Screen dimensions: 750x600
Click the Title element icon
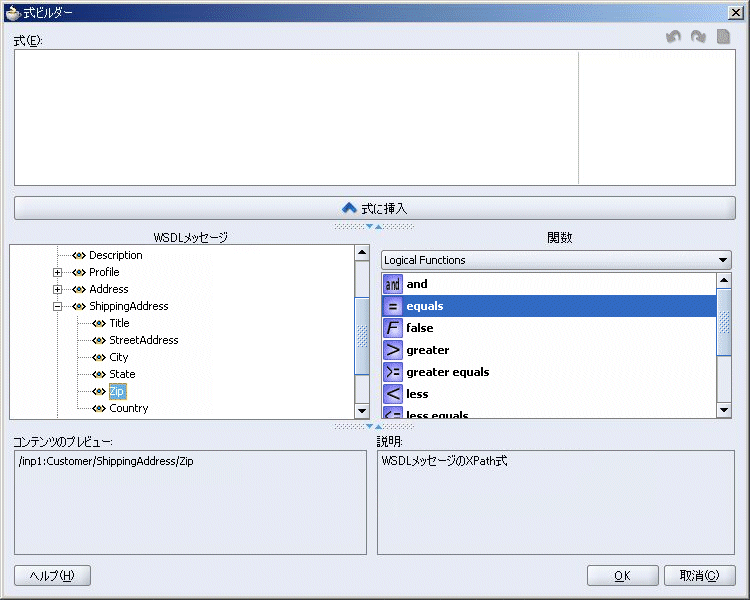pos(99,323)
